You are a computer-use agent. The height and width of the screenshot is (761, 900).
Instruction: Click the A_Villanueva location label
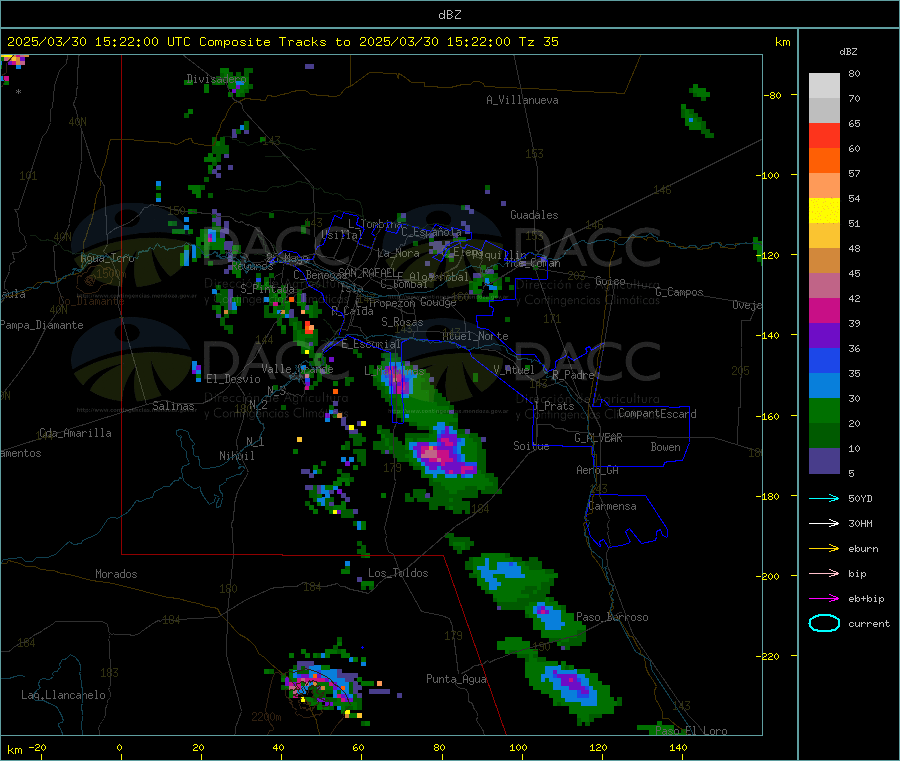click(522, 100)
